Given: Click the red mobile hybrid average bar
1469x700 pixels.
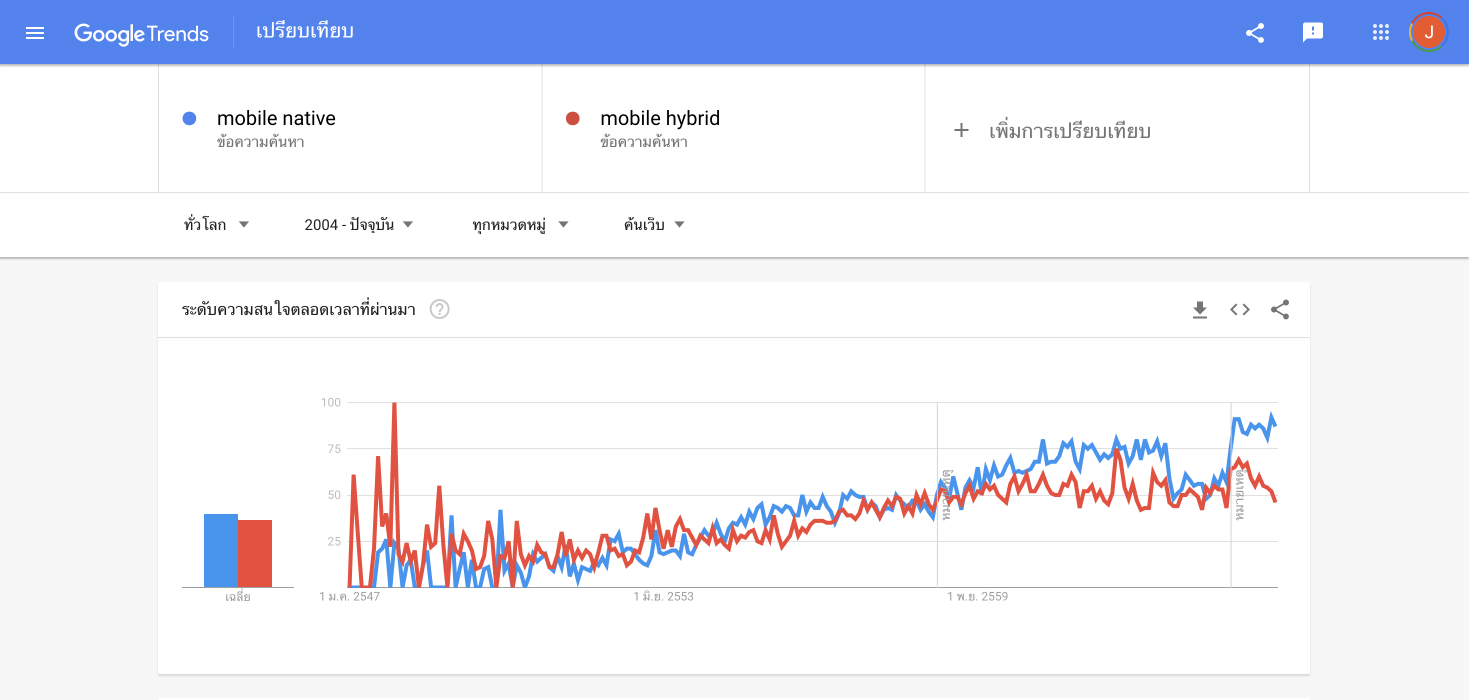Looking at the screenshot, I should [255, 553].
